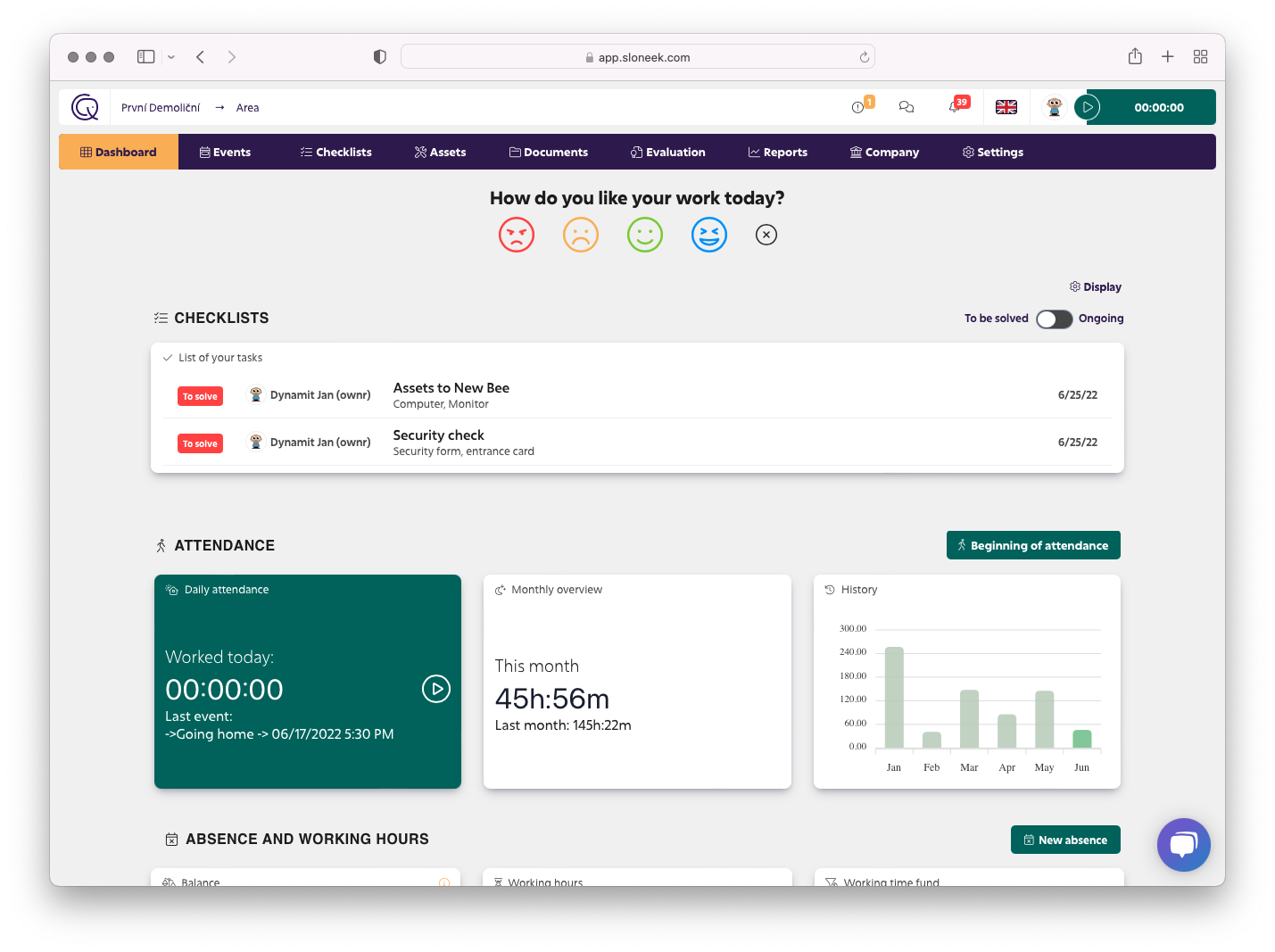Start the timer in the top bar
The width and height of the screenshot is (1275, 952).
1088,107
